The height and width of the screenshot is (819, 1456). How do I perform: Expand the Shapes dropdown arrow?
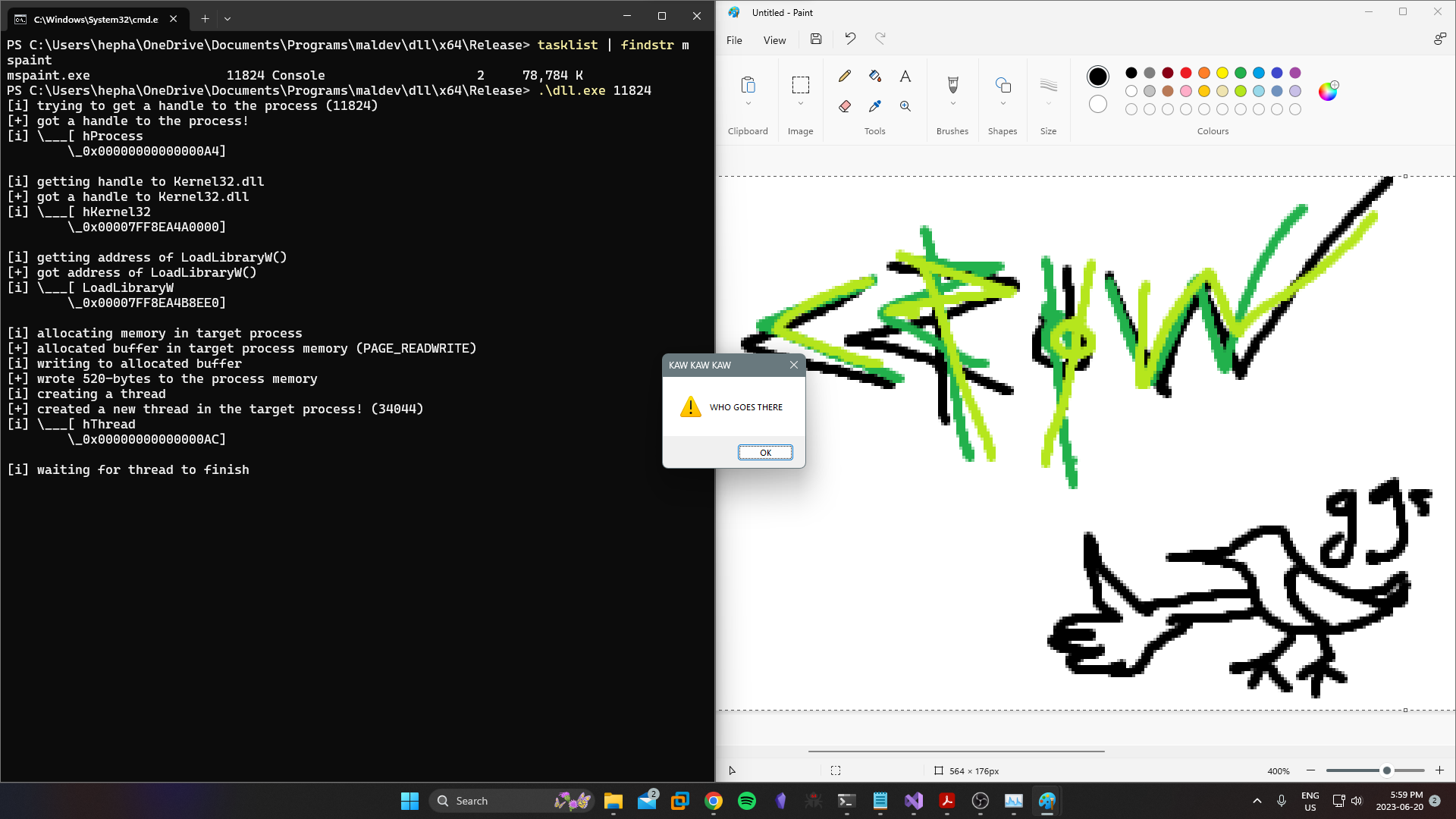(x=1003, y=104)
